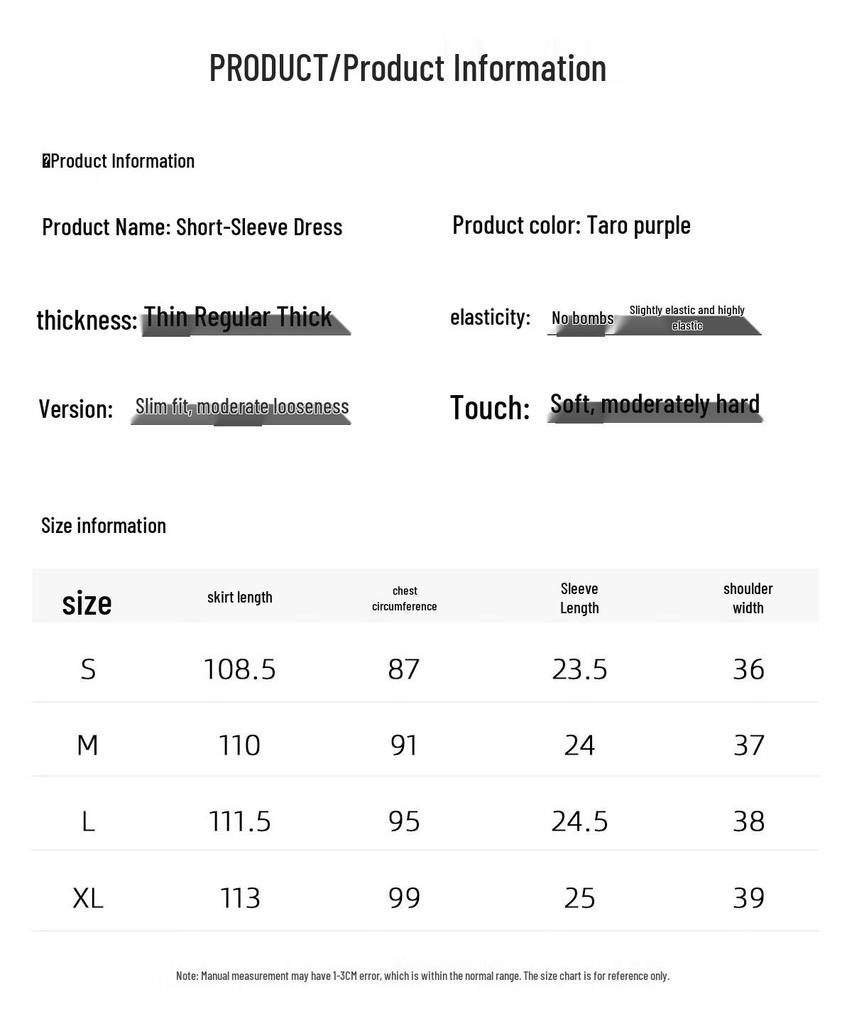The image size is (852, 1024).
Task: Click Product color: Taro purple text
Action: click(571, 225)
